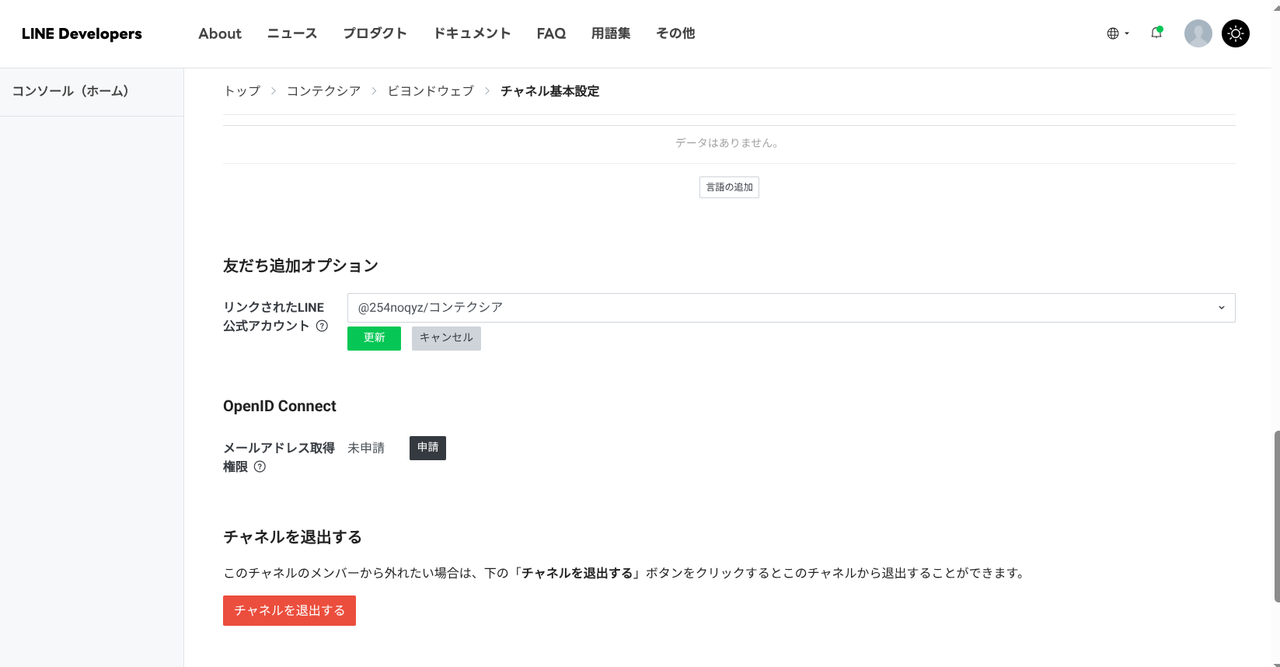Go to LINE Developers home logo
1280x667 pixels.
[x=82, y=34]
